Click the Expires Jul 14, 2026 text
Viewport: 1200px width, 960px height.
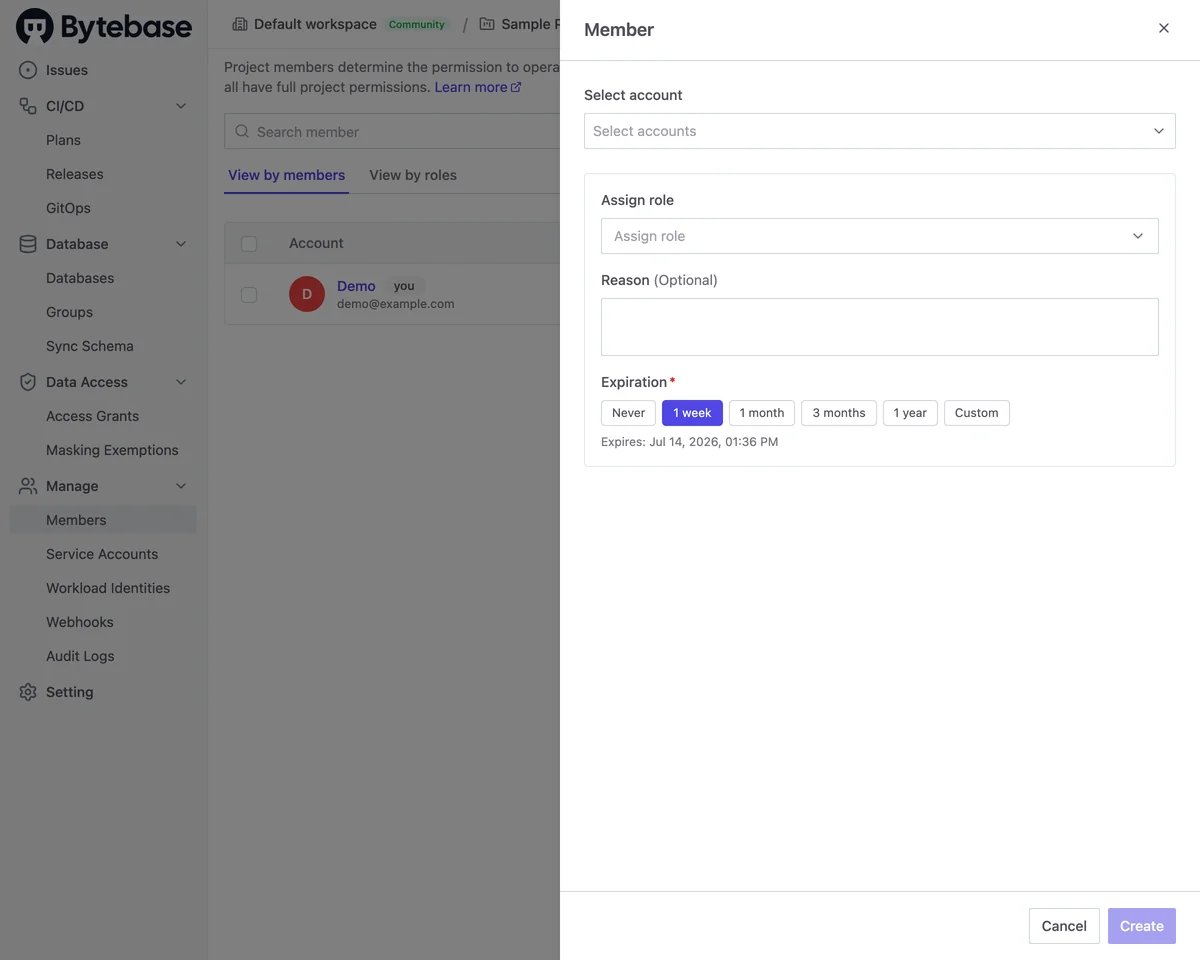(690, 442)
